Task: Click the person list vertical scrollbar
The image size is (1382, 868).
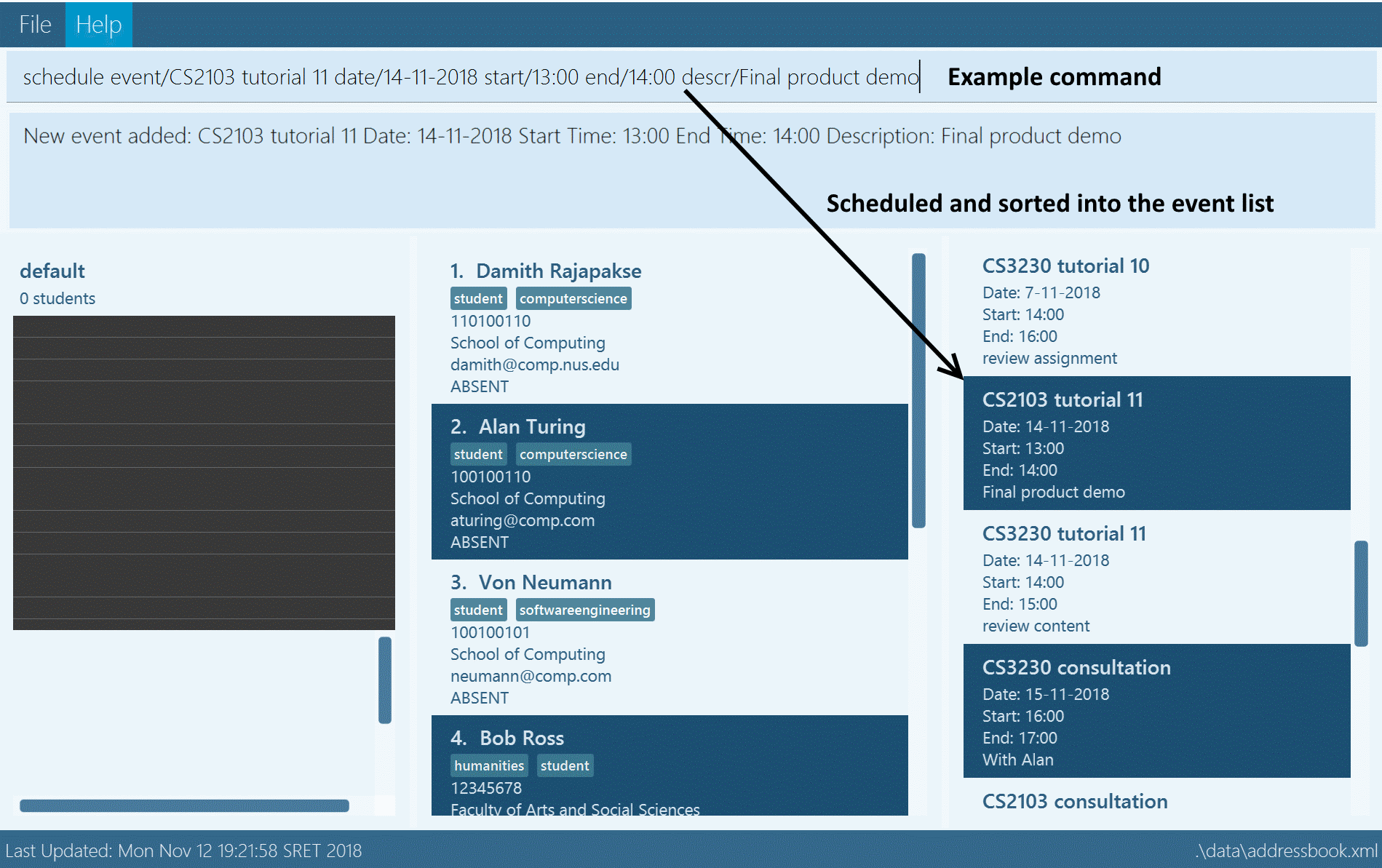Action: (x=918, y=390)
